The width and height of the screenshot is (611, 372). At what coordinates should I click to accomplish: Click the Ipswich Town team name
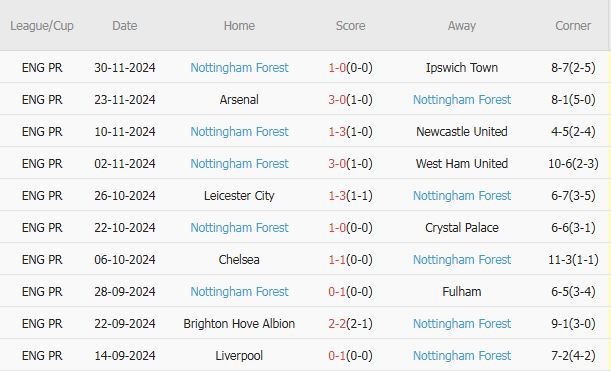(462, 68)
